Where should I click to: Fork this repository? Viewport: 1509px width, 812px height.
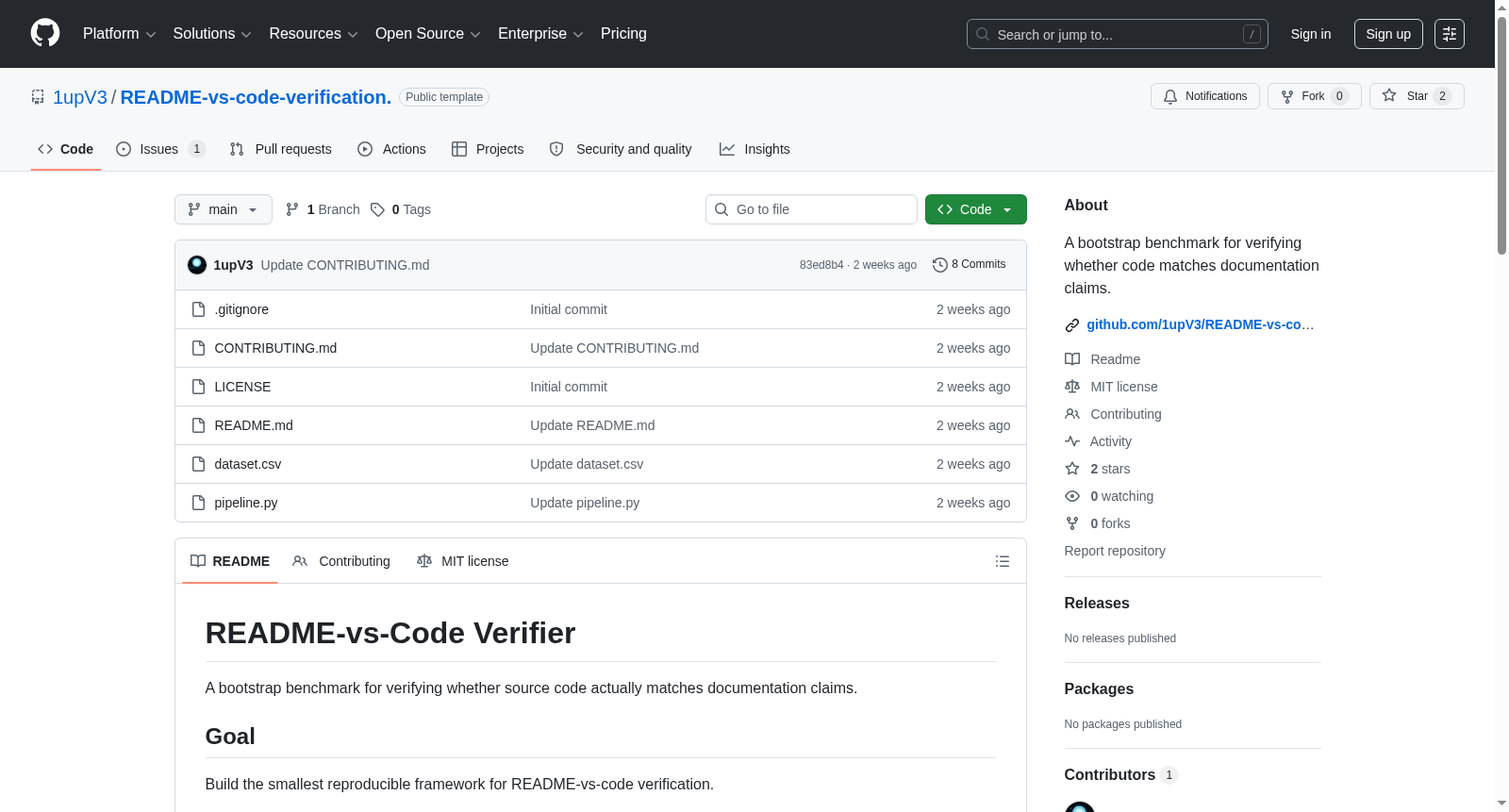coord(1314,96)
